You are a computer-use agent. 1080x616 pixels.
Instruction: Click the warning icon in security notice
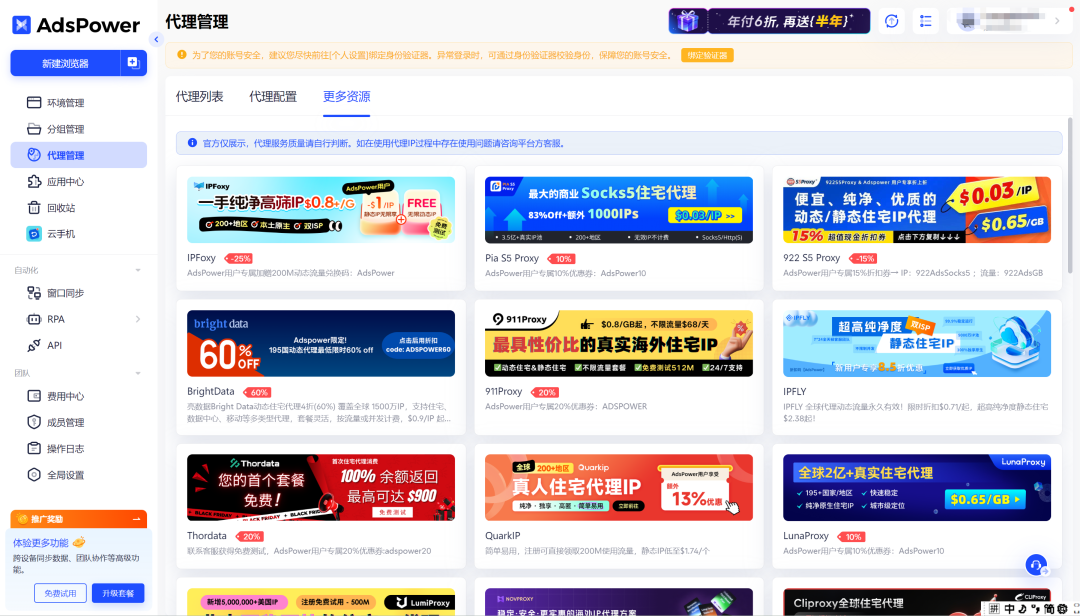pyautogui.click(x=182, y=54)
